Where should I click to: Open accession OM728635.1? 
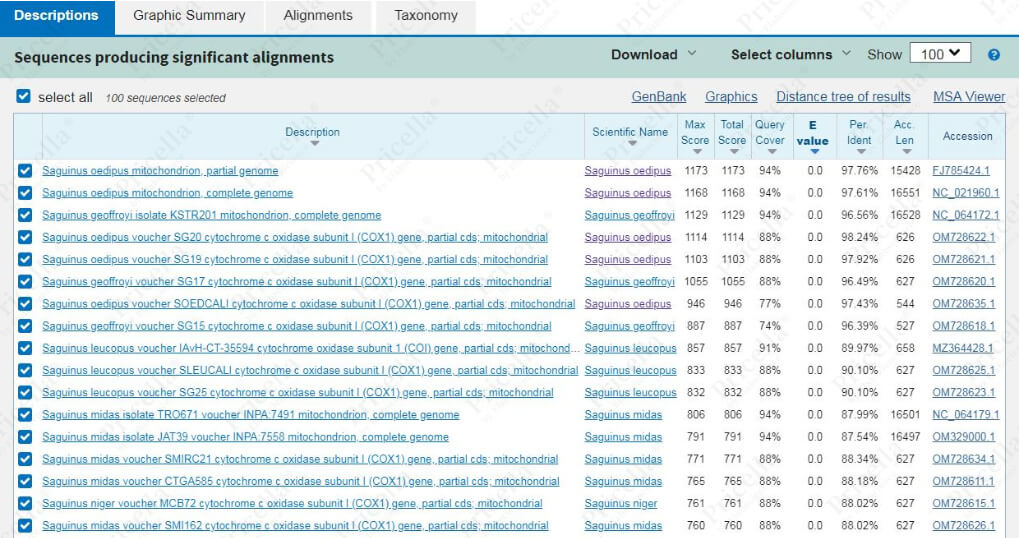tap(964, 303)
